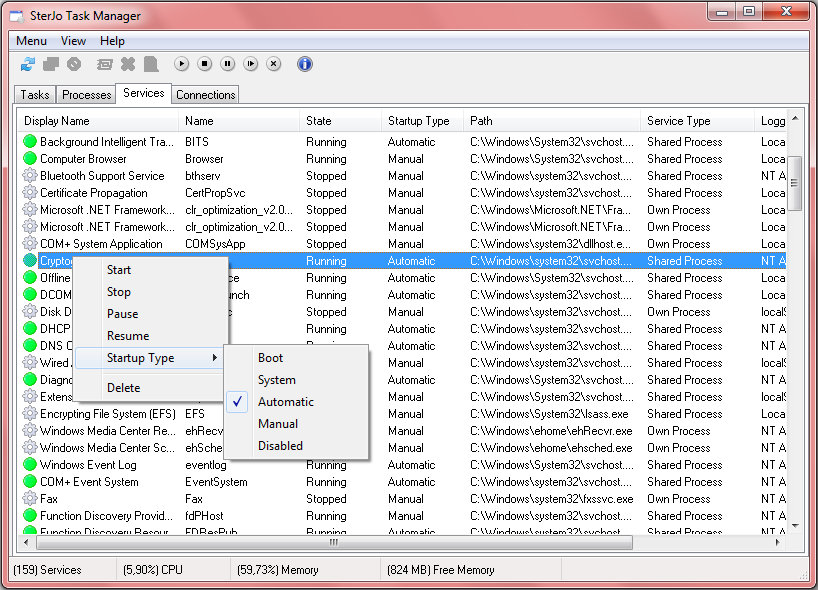The image size is (818, 590).
Task: Set startup type to Manual
Action: point(277,424)
